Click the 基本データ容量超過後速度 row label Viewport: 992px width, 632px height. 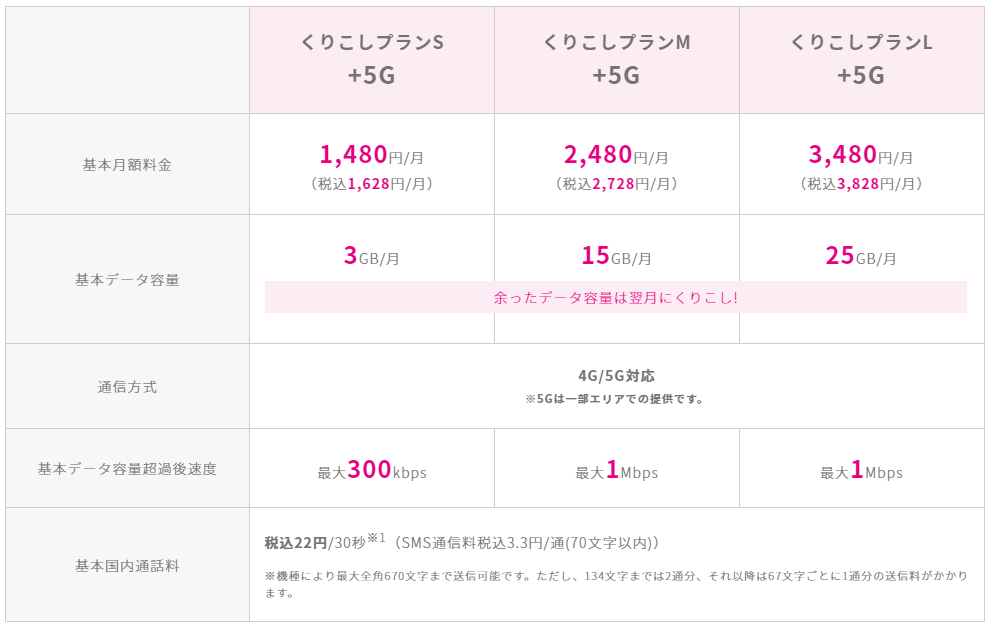coord(127,469)
